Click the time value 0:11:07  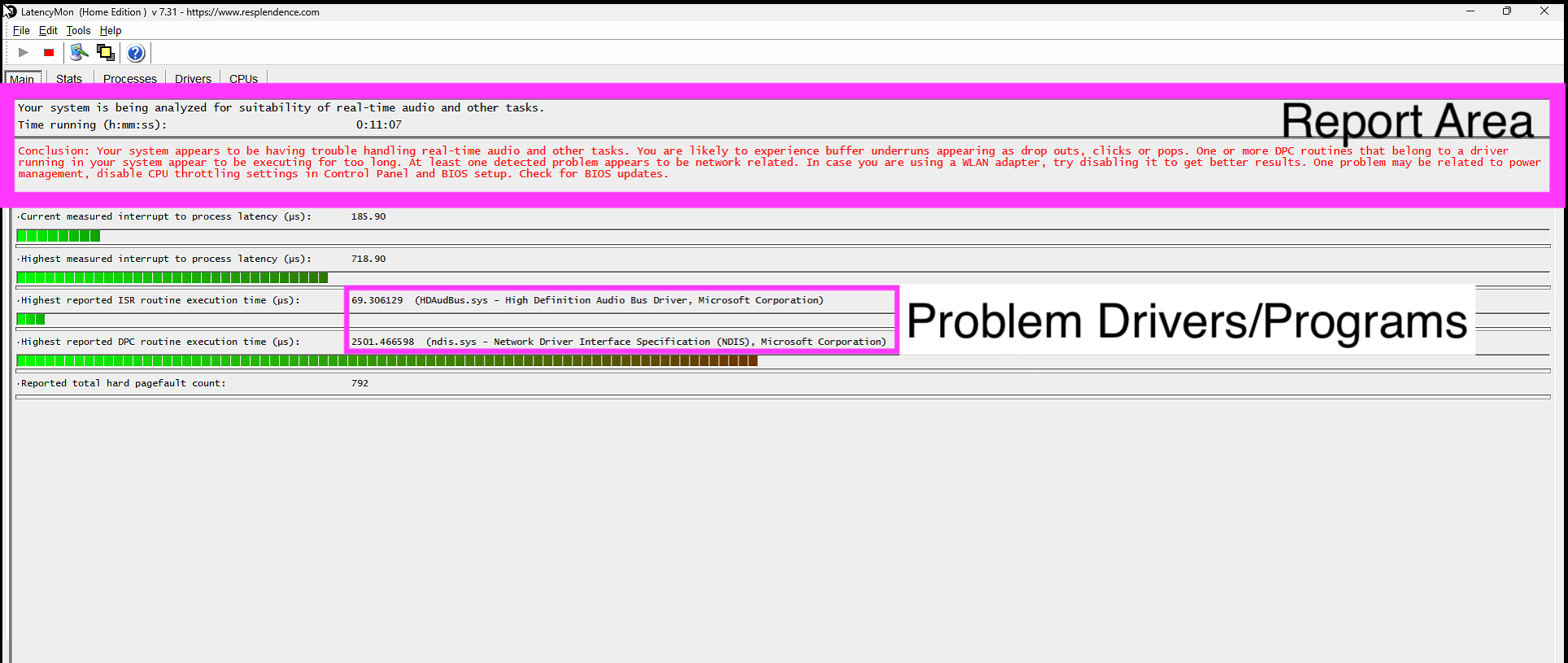(x=379, y=124)
